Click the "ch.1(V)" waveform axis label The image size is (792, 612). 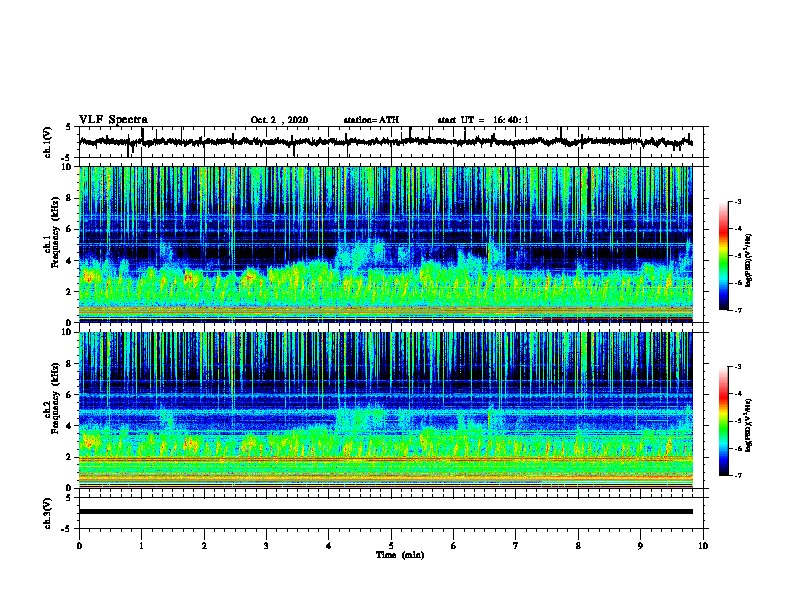[x=48, y=142]
